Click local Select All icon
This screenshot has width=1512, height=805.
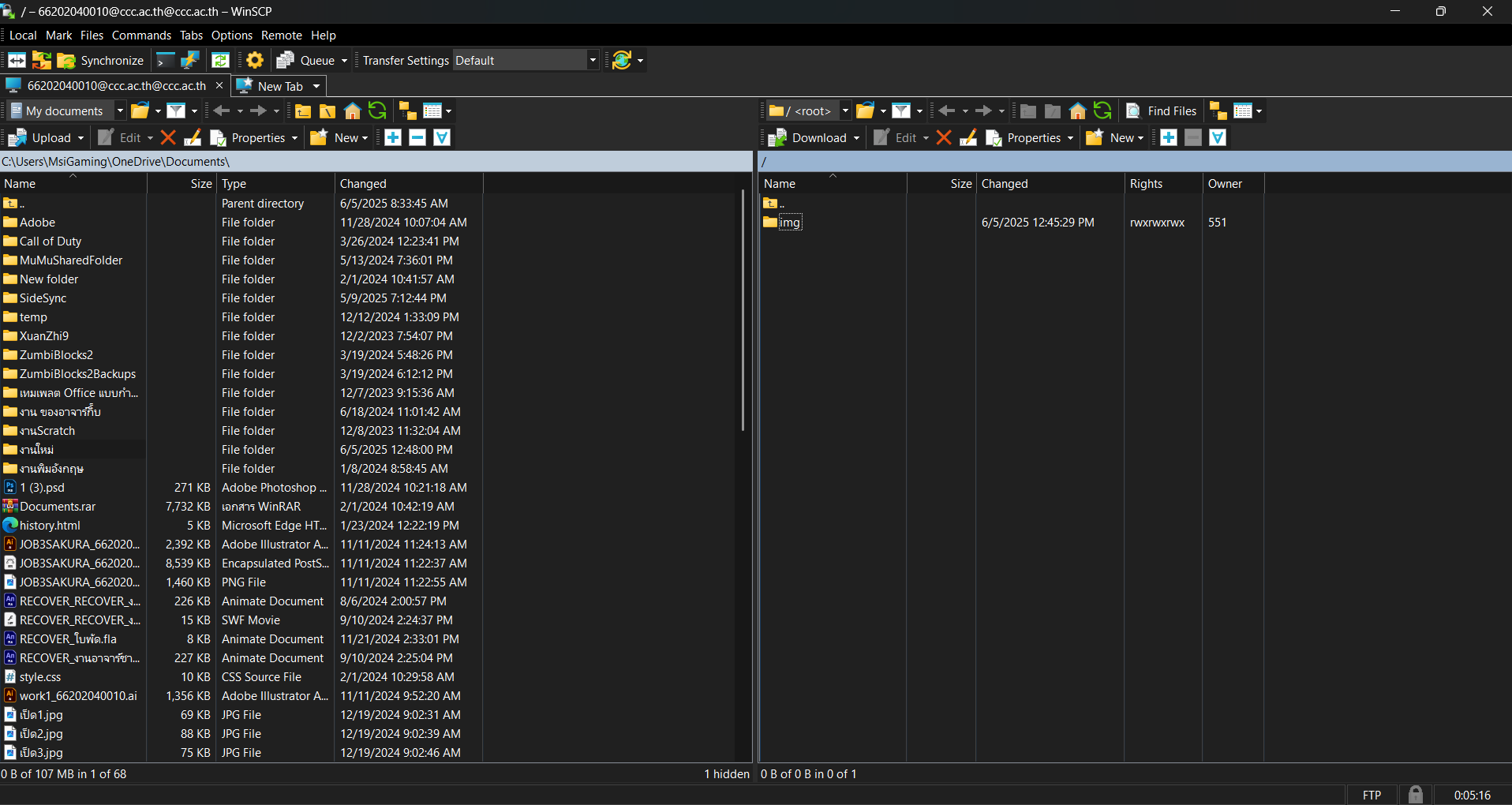coord(442,137)
